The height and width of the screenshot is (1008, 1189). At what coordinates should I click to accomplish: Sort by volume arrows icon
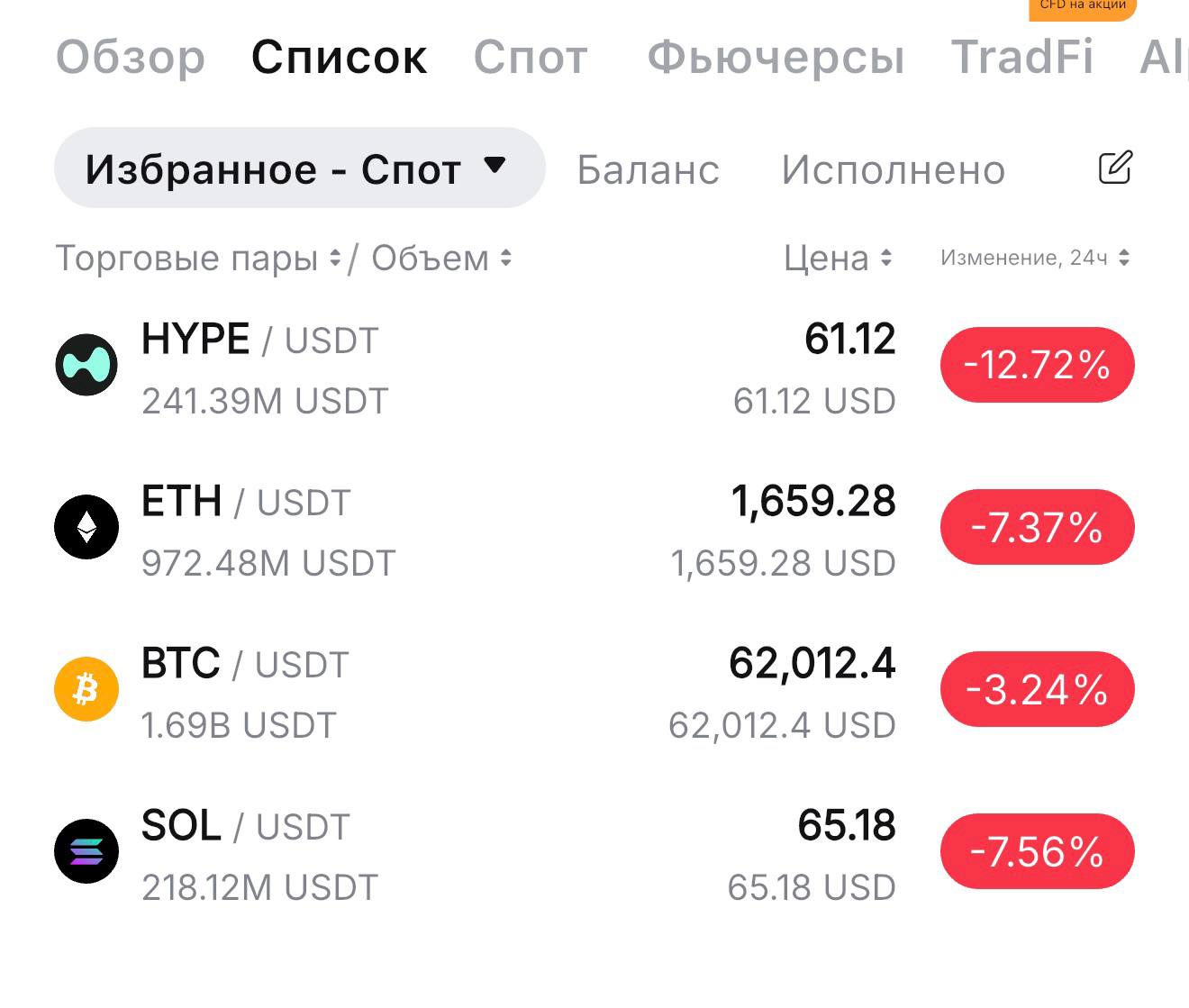(x=506, y=259)
